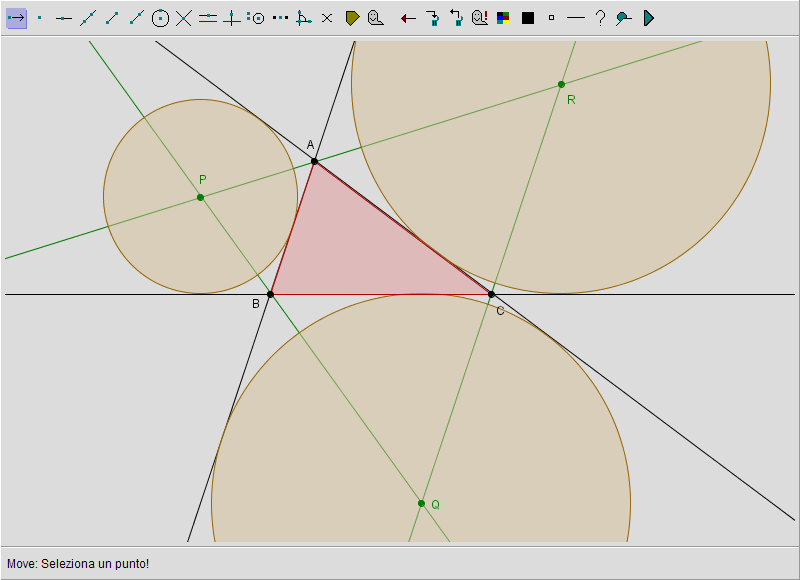Select the single Point tool
Image resolution: width=800 pixels, height=580 pixels.
pos(40,18)
